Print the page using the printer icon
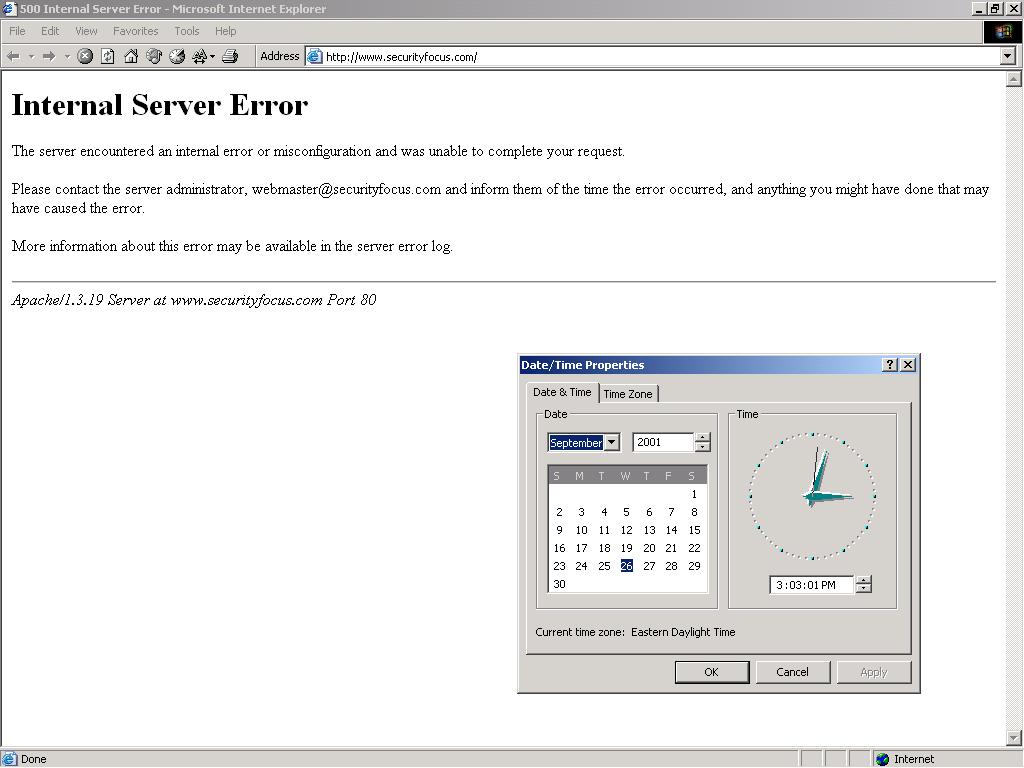The width and height of the screenshot is (1024, 768). coord(229,56)
